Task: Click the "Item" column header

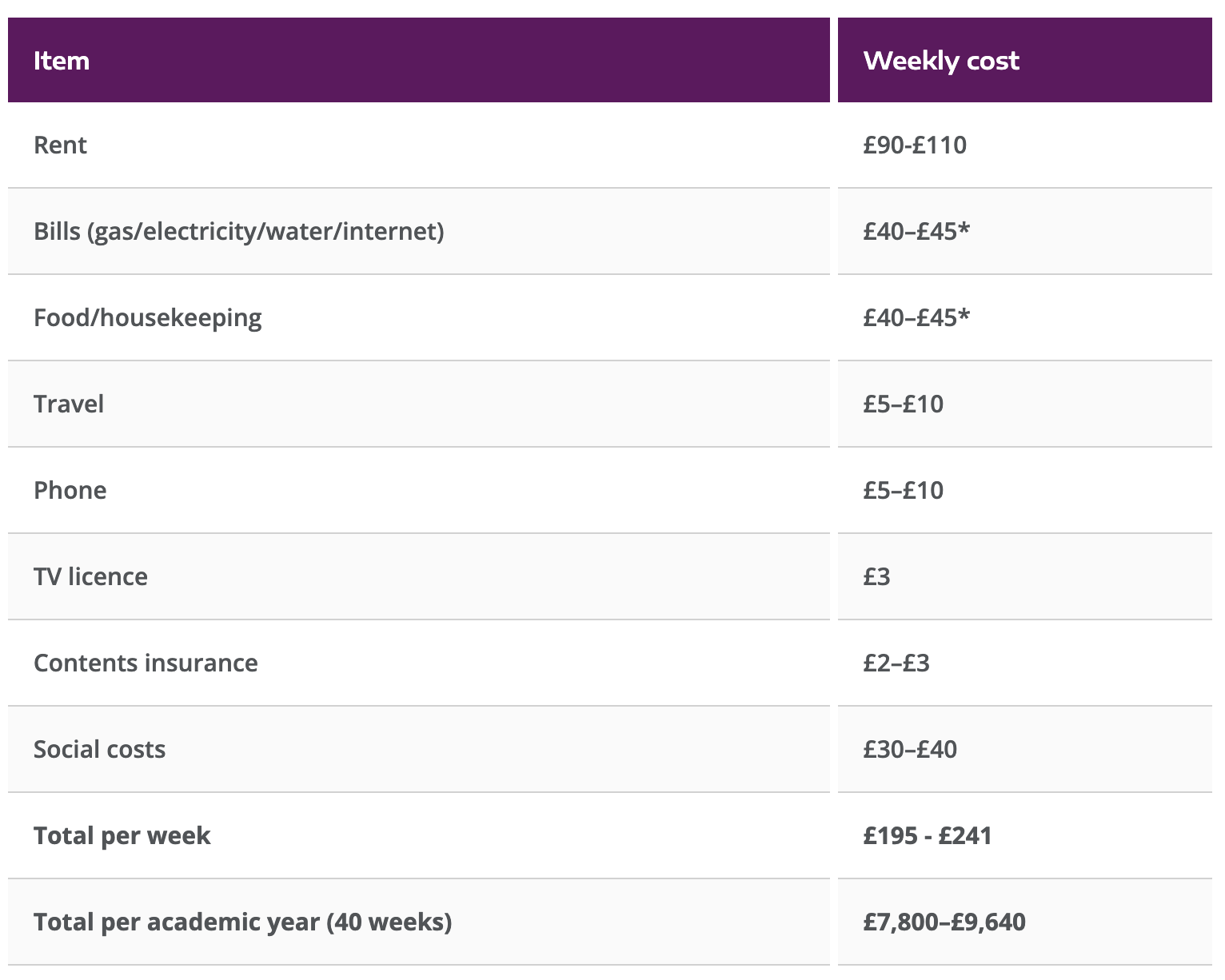Action: pos(62,61)
